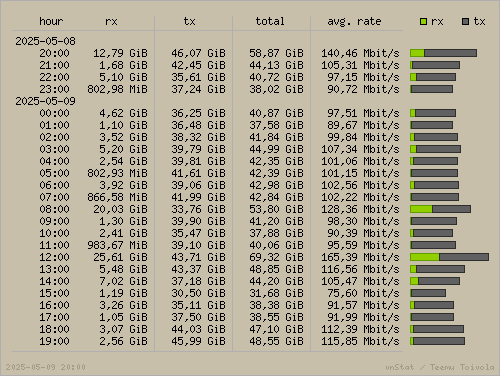Image resolution: width=500 pixels, height=376 pixels.
Task: Click avg rate 165,39 Mbit/s
Action: (x=360, y=257)
